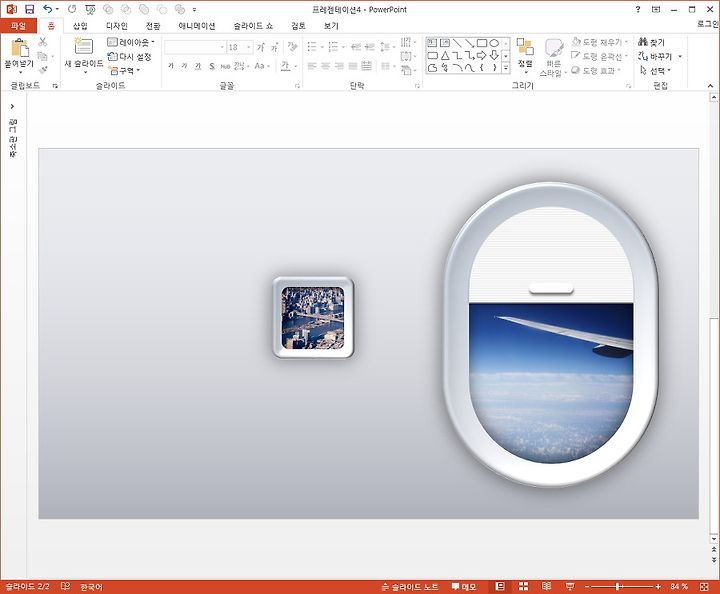The height and width of the screenshot is (594, 720).
Task: Switch to Review 검토 tab
Action: [x=298, y=26]
